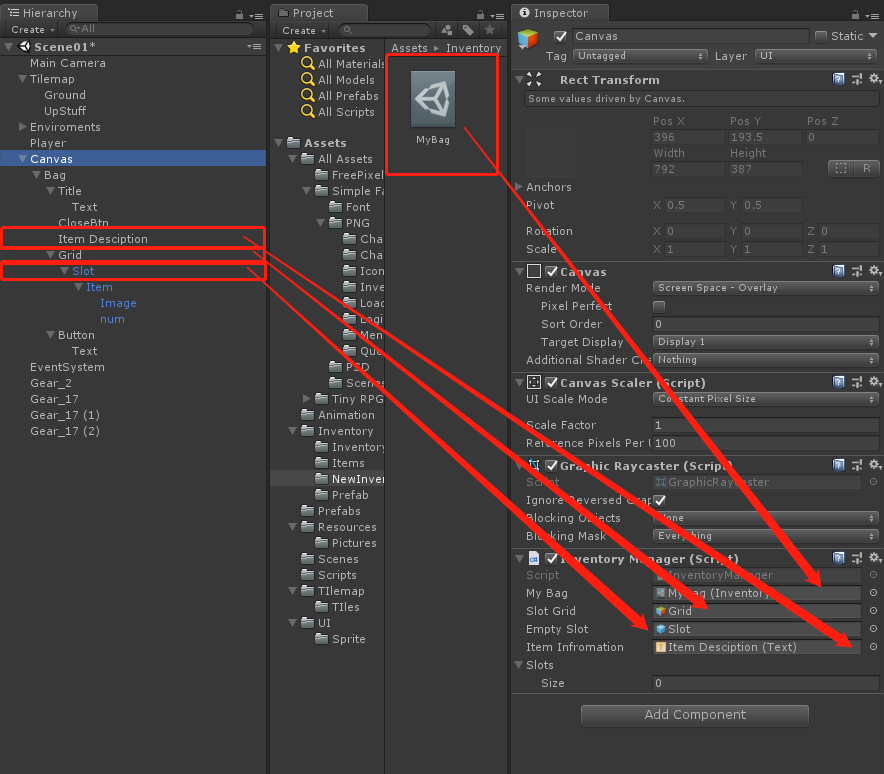Viewport: 884px width, 774px height.
Task: Click the Hierarchy search field
Action: (160, 29)
